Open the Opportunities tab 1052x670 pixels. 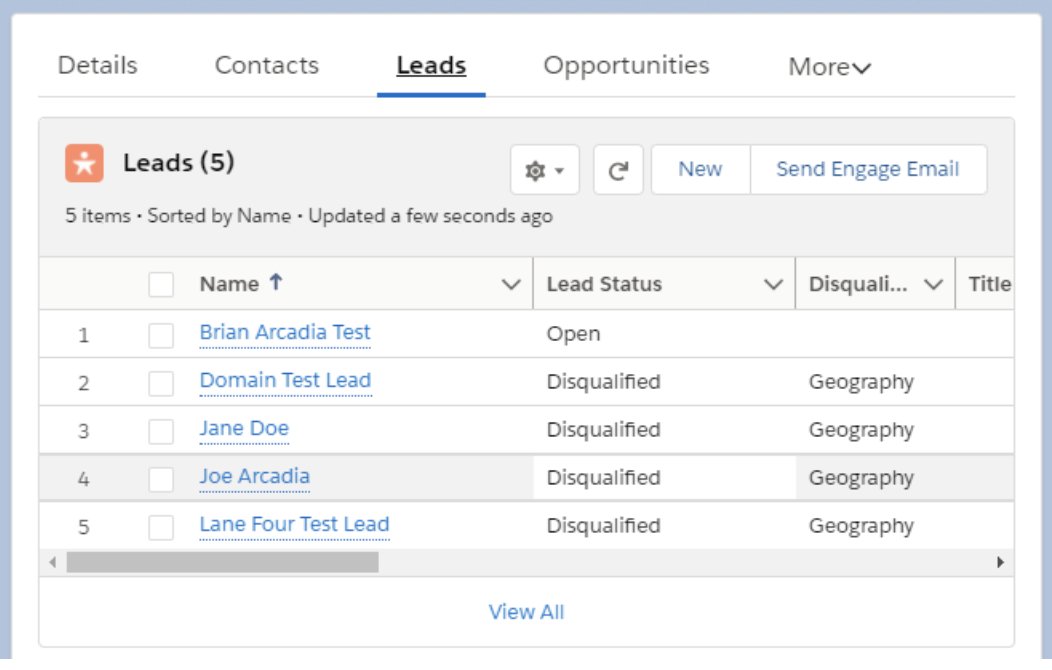(x=626, y=66)
